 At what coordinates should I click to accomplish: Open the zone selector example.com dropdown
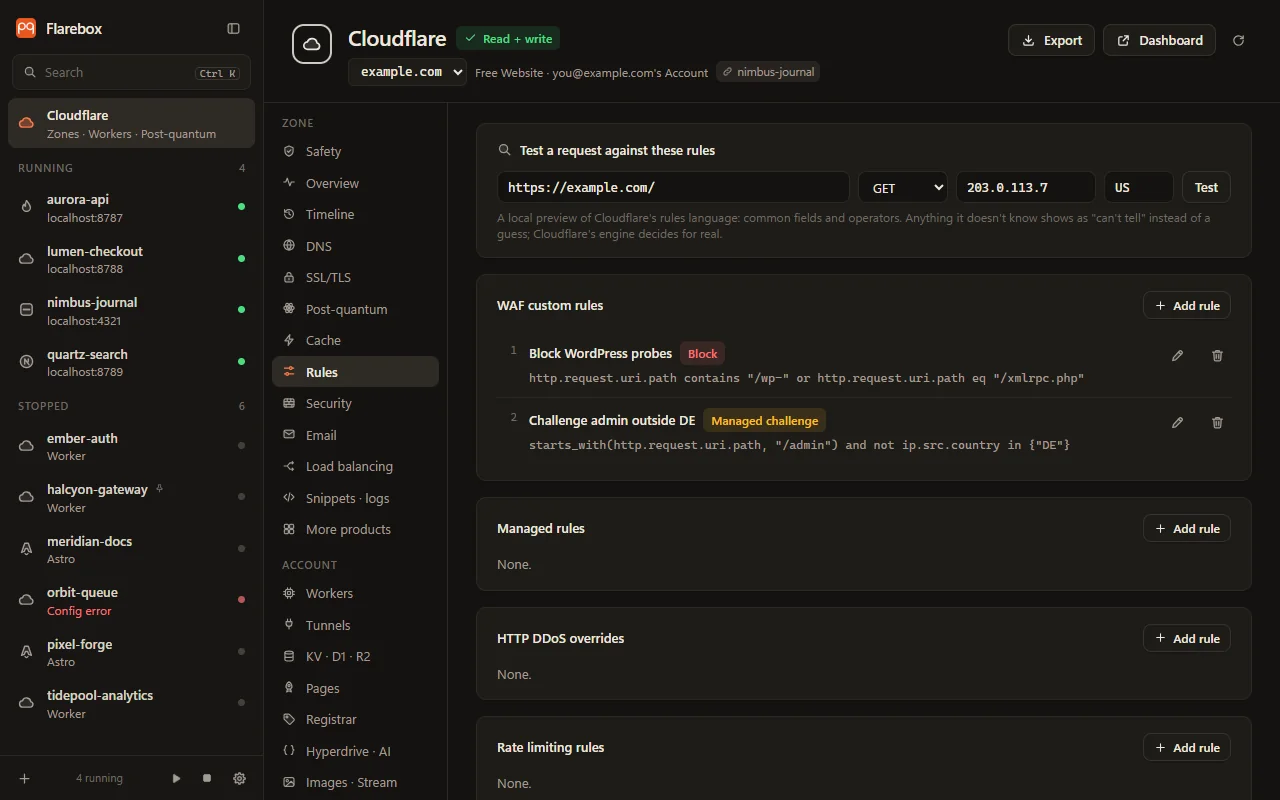[x=407, y=72]
